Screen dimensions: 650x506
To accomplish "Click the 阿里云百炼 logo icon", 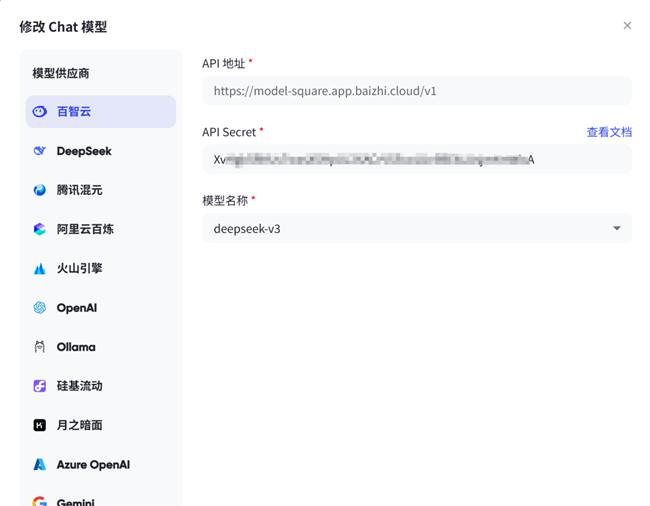I will point(39,229).
